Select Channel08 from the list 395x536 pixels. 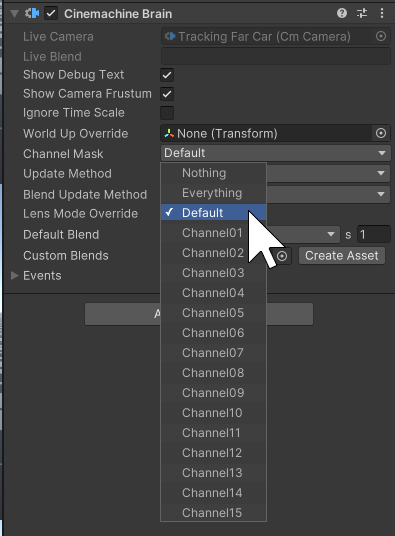pos(214,373)
